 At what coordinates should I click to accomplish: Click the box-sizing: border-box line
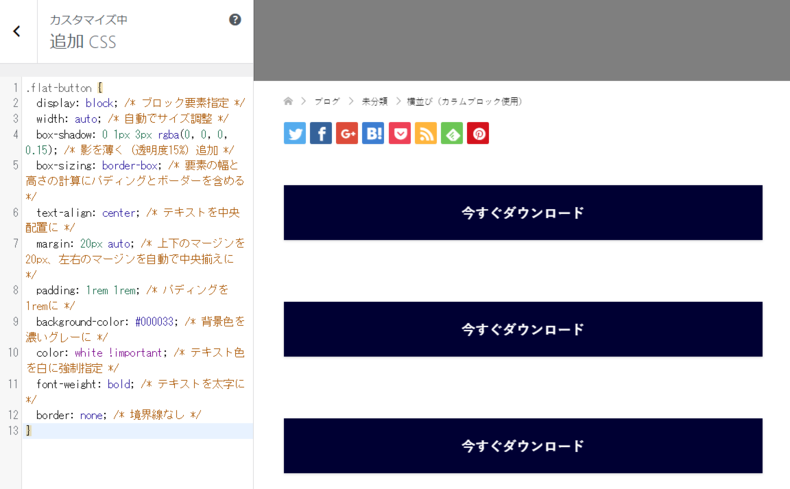coord(137,181)
